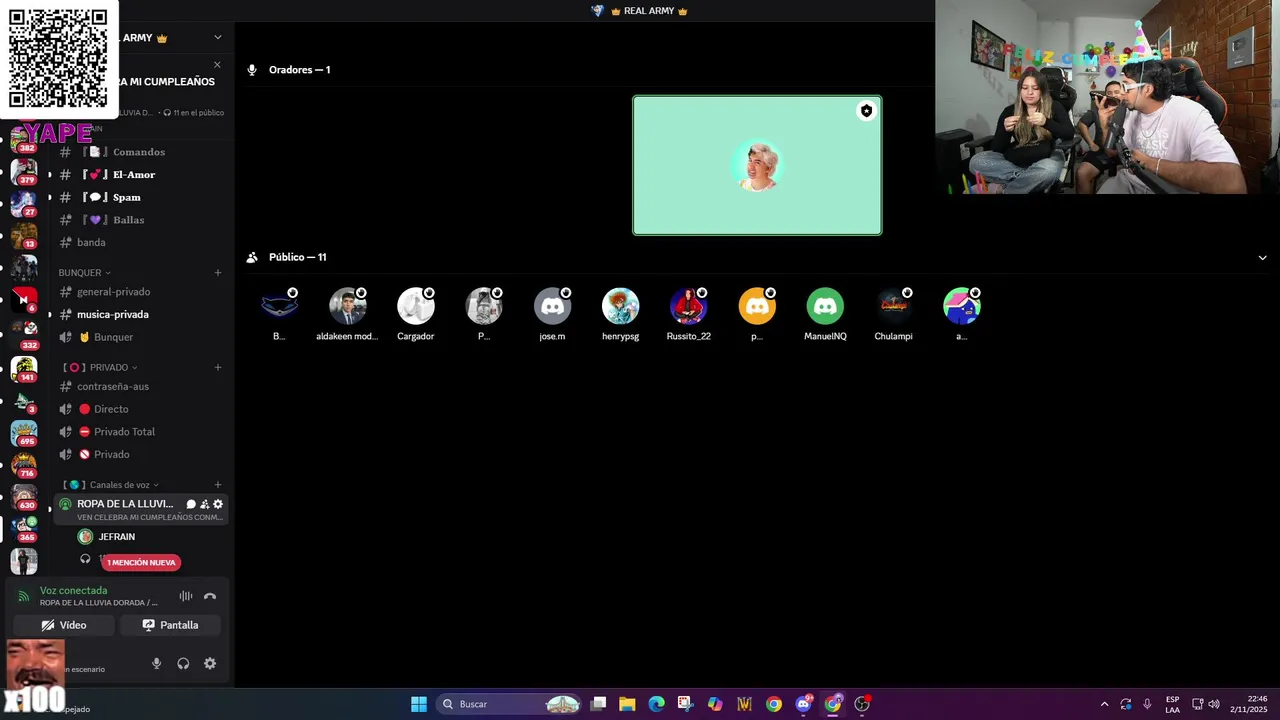
Task: Open REAL ARMY server menu dropdown
Action: (218, 38)
